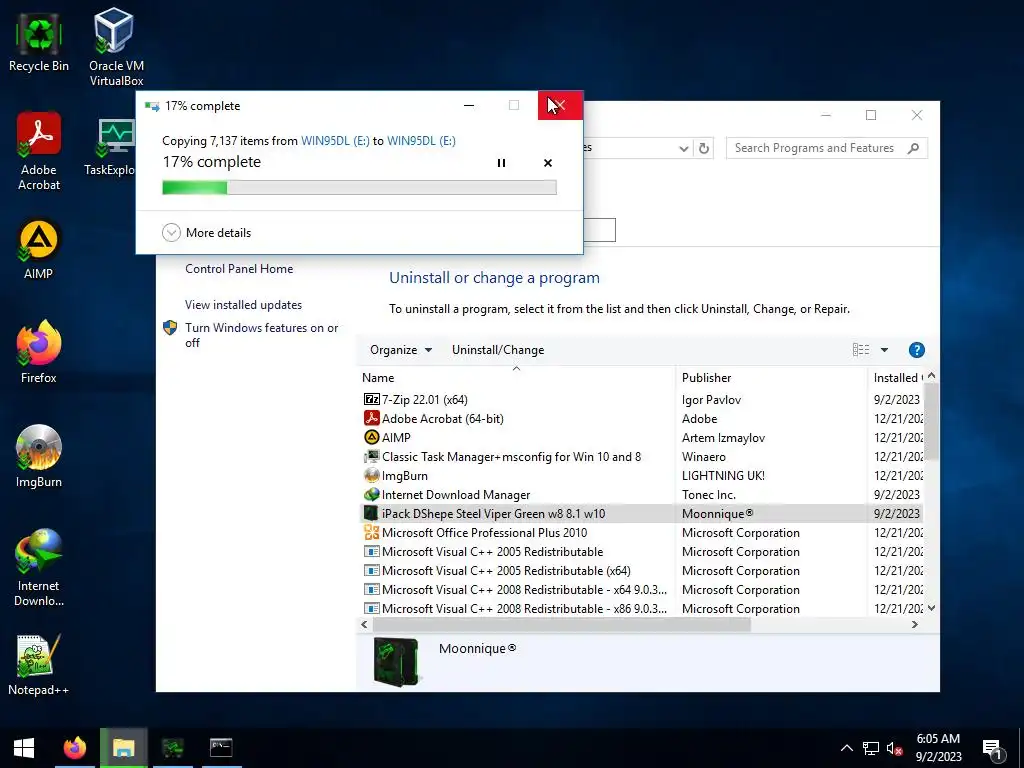Click the Search Programs and Features box

[x=827, y=148]
